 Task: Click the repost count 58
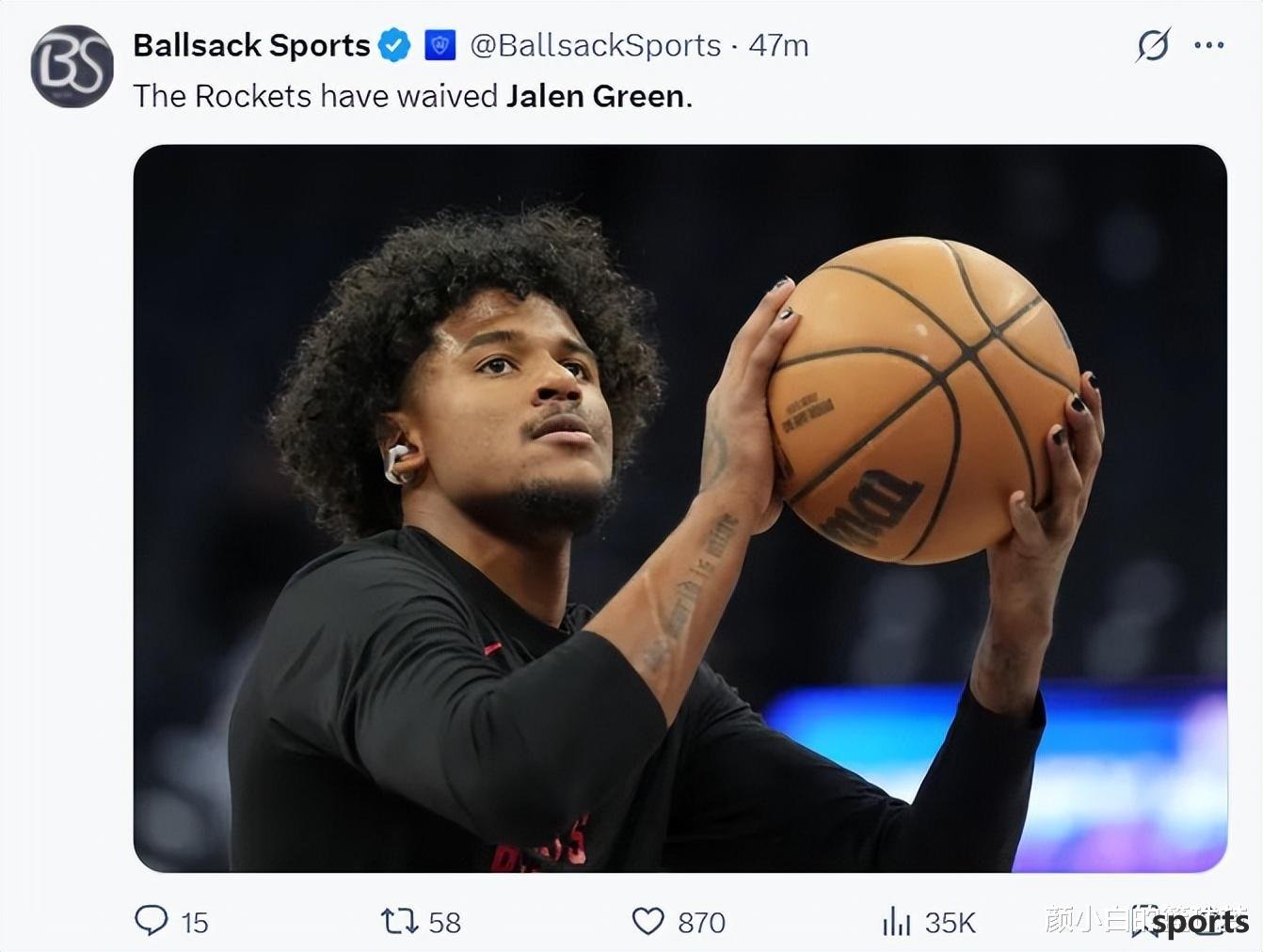pyautogui.click(x=445, y=923)
